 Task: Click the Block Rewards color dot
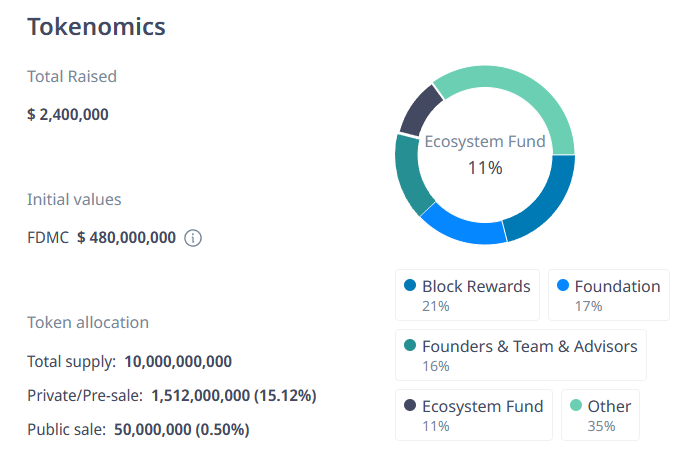tap(410, 287)
